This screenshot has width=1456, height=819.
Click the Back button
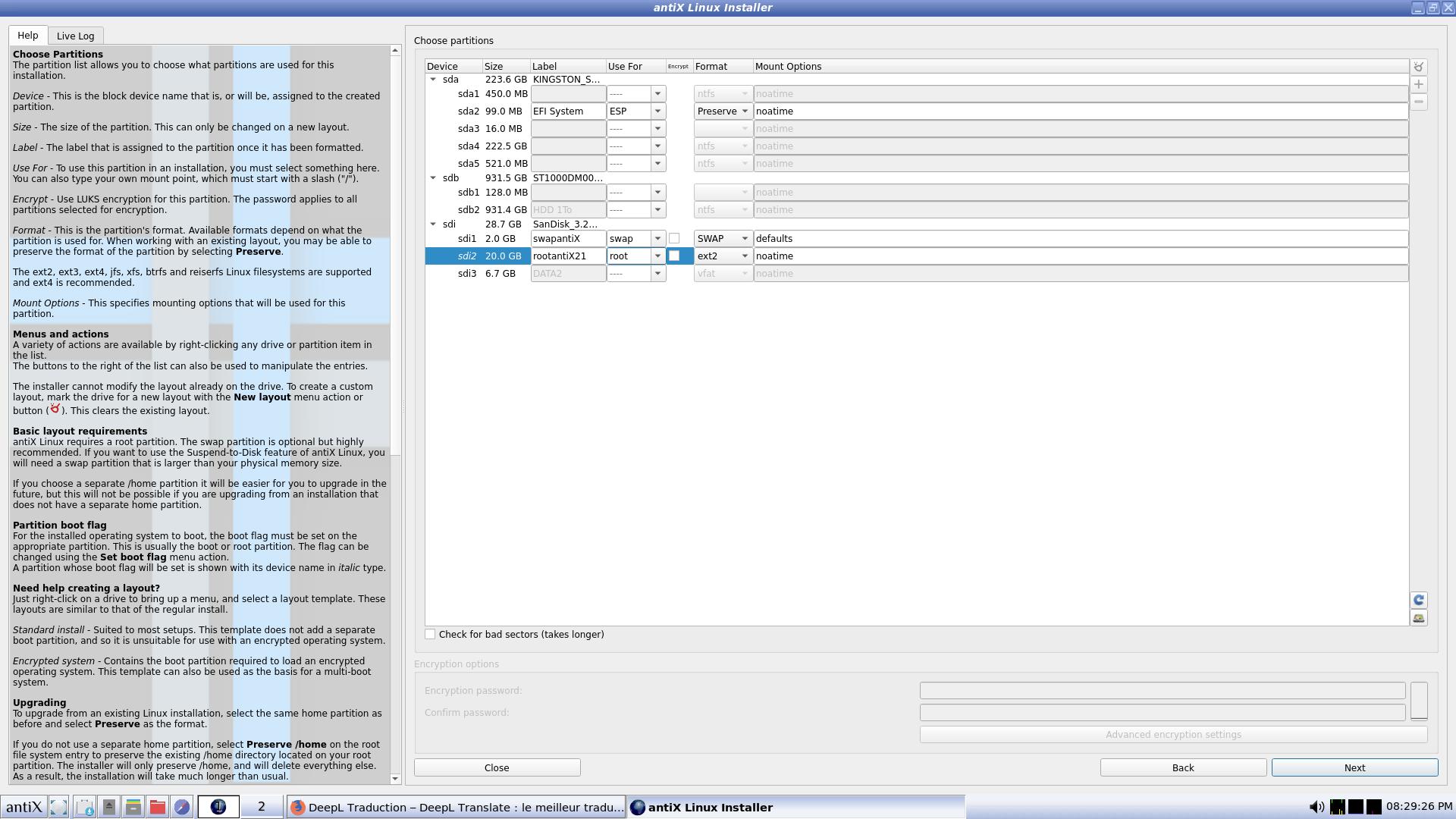1183,767
